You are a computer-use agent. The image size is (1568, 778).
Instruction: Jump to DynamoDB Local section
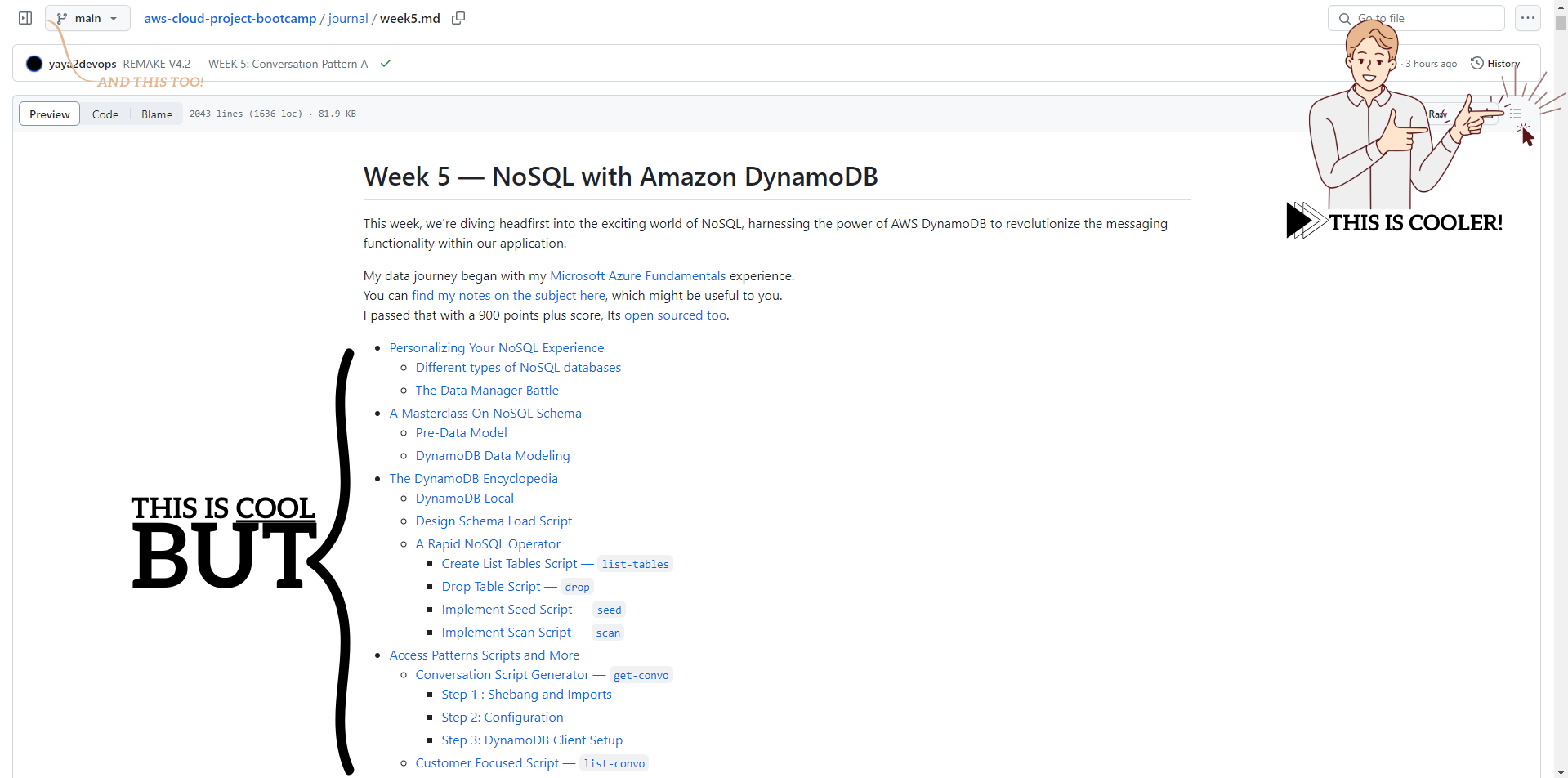coord(465,499)
